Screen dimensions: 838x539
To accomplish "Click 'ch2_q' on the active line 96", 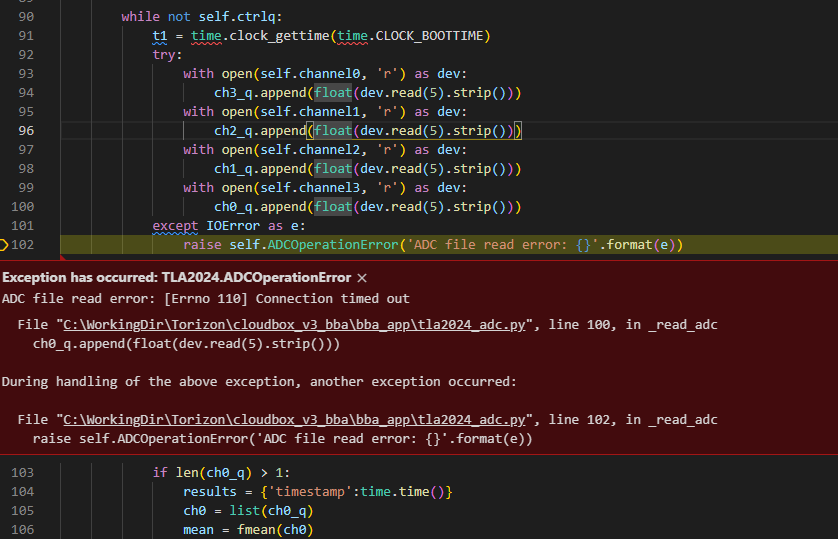I will [233, 131].
